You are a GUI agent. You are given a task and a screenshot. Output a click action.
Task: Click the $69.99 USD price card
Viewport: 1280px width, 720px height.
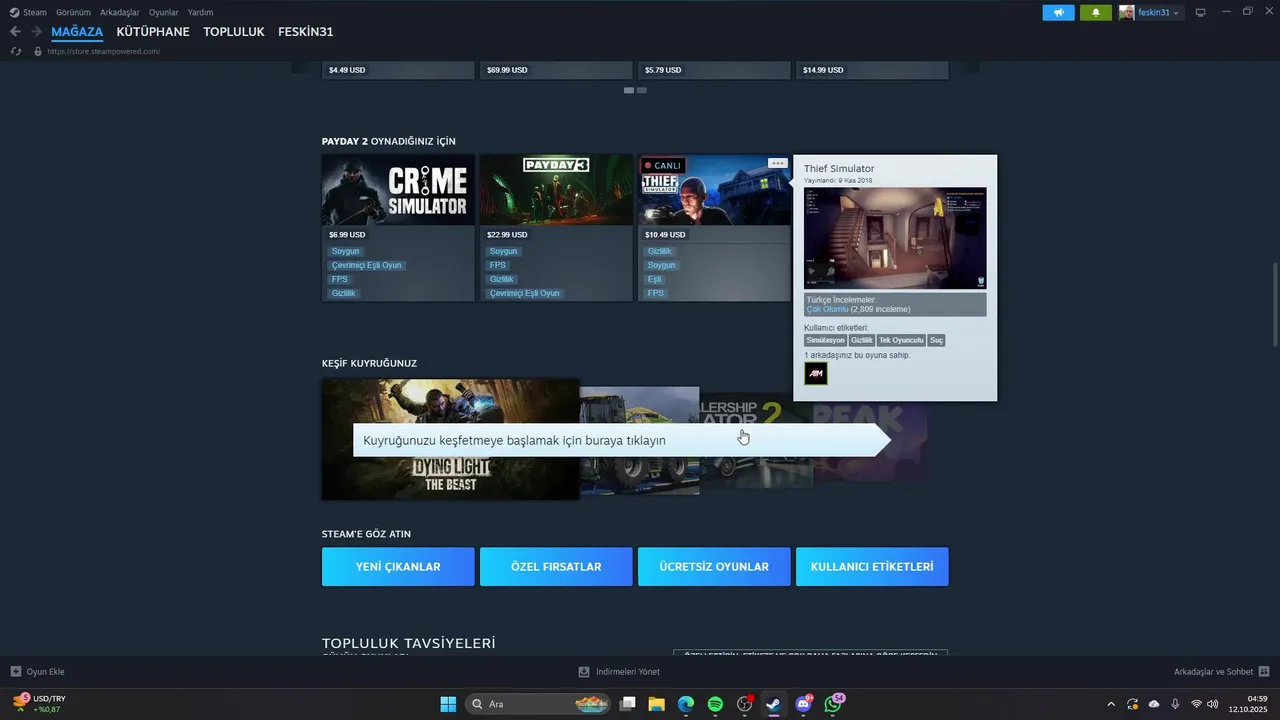click(x=556, y=70)
